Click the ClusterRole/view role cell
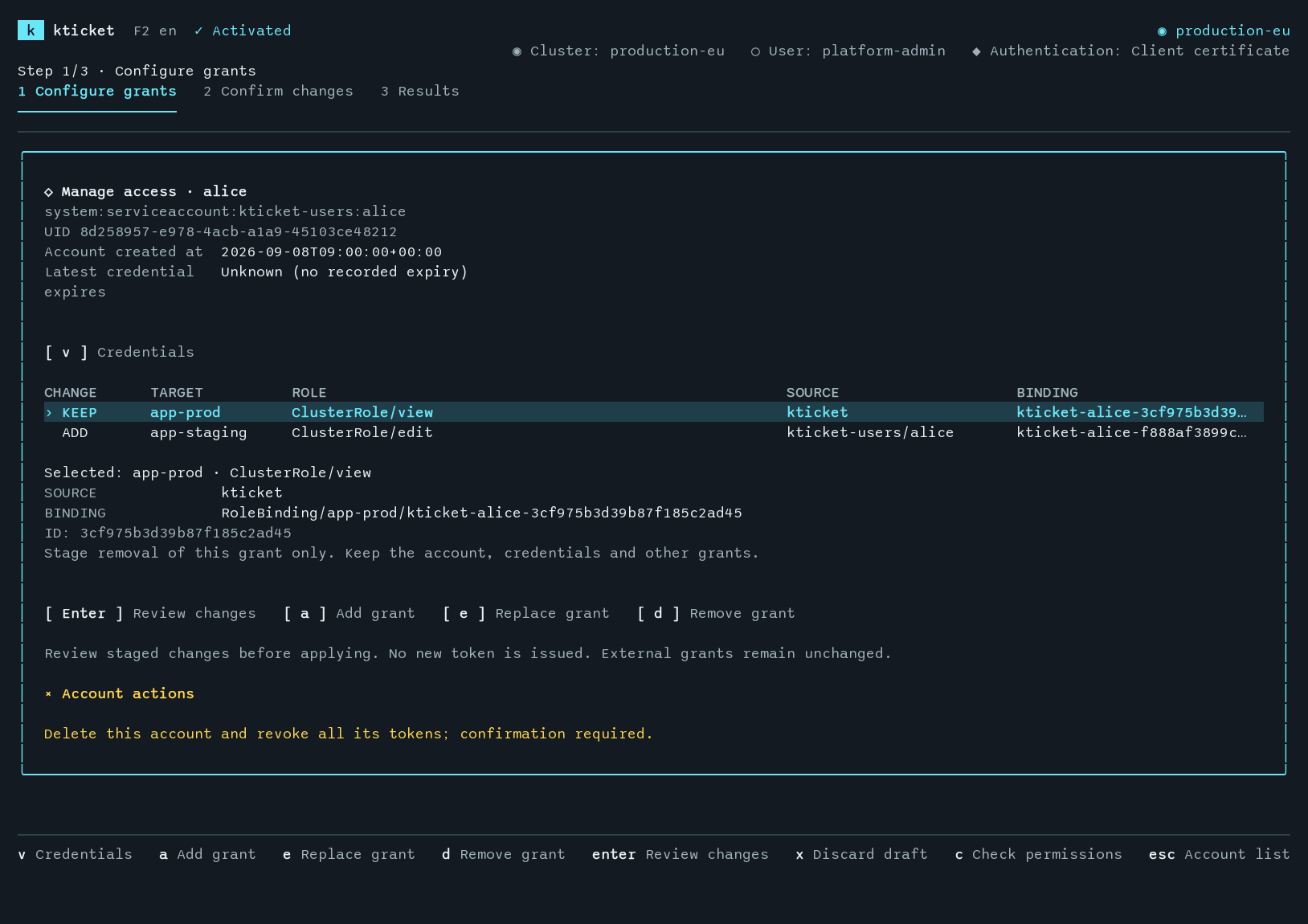 pos(362,412)
